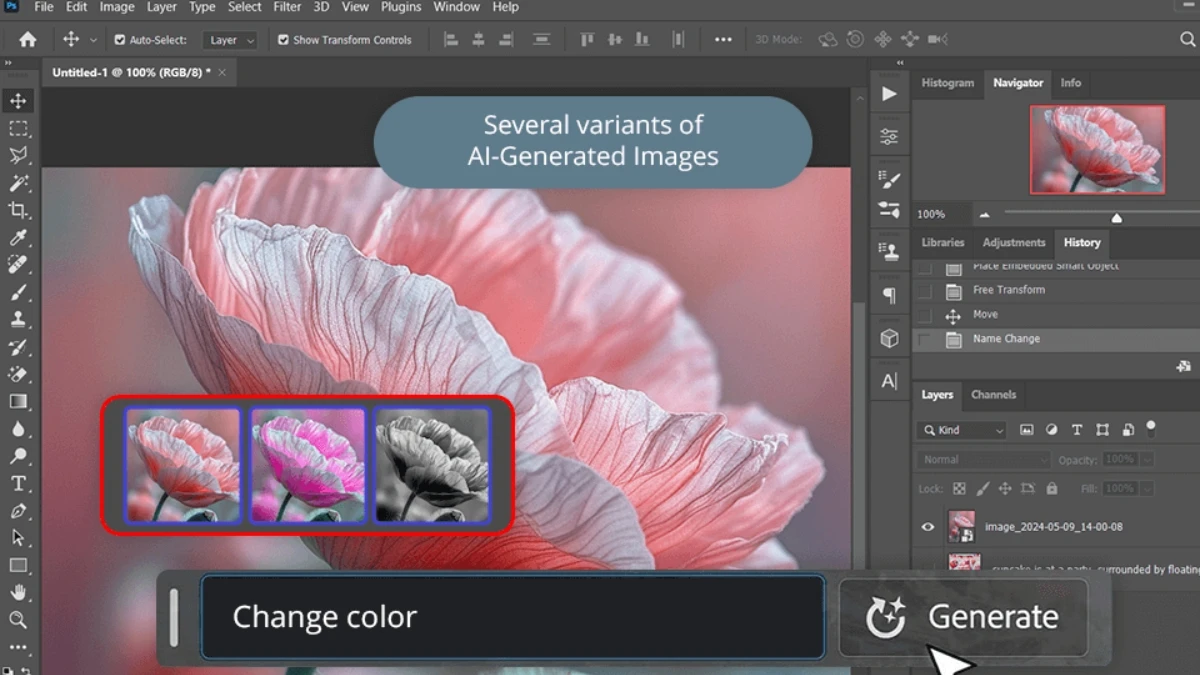Open the Properties panel sliders icon

click(x=889, y=137)
